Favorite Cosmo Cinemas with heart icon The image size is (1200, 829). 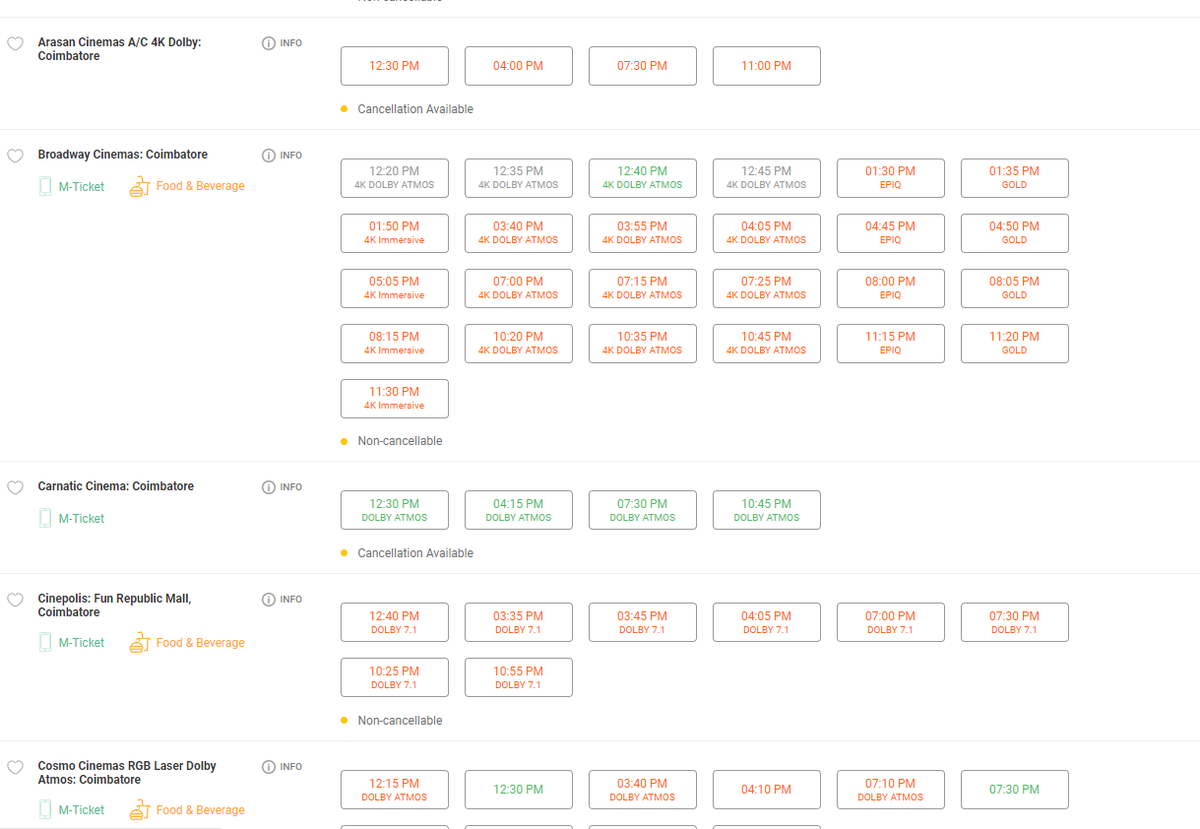pos(15,767)
